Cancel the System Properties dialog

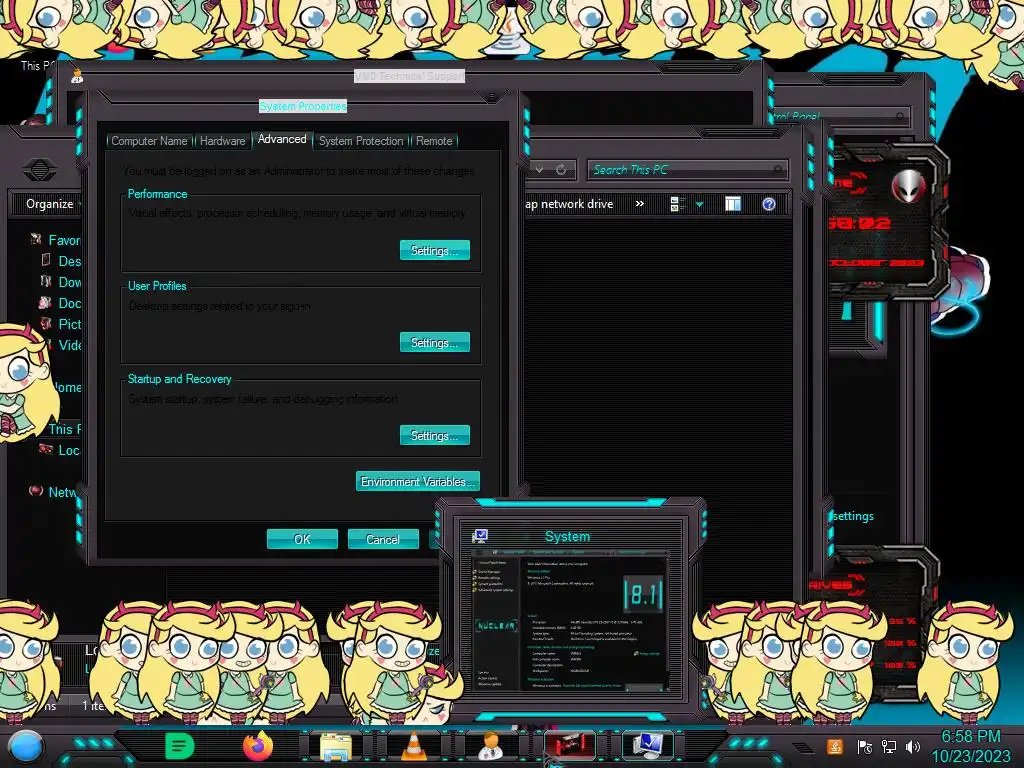(x=383, y=539)
